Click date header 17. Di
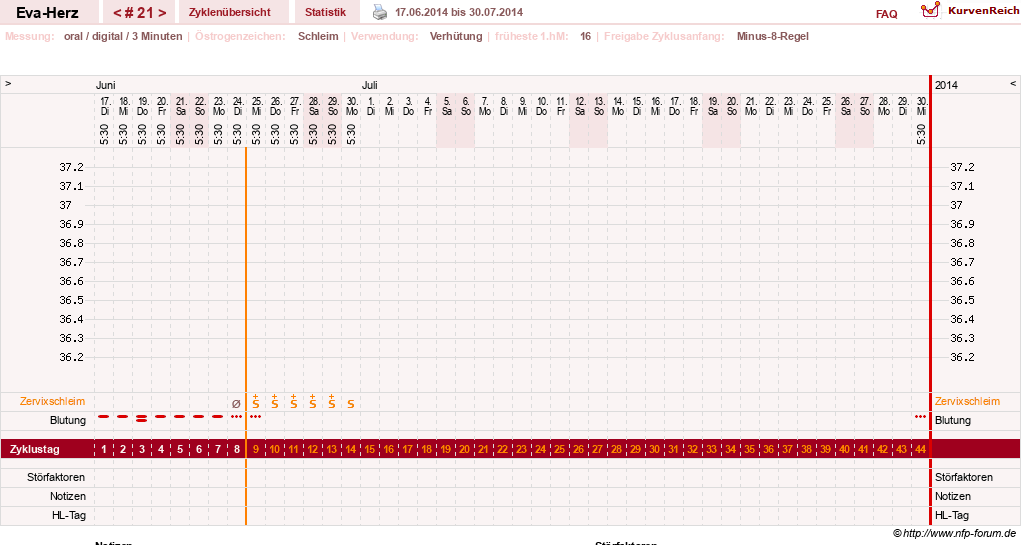Viewport: 1021px width, 545px height. click(105, 106)
